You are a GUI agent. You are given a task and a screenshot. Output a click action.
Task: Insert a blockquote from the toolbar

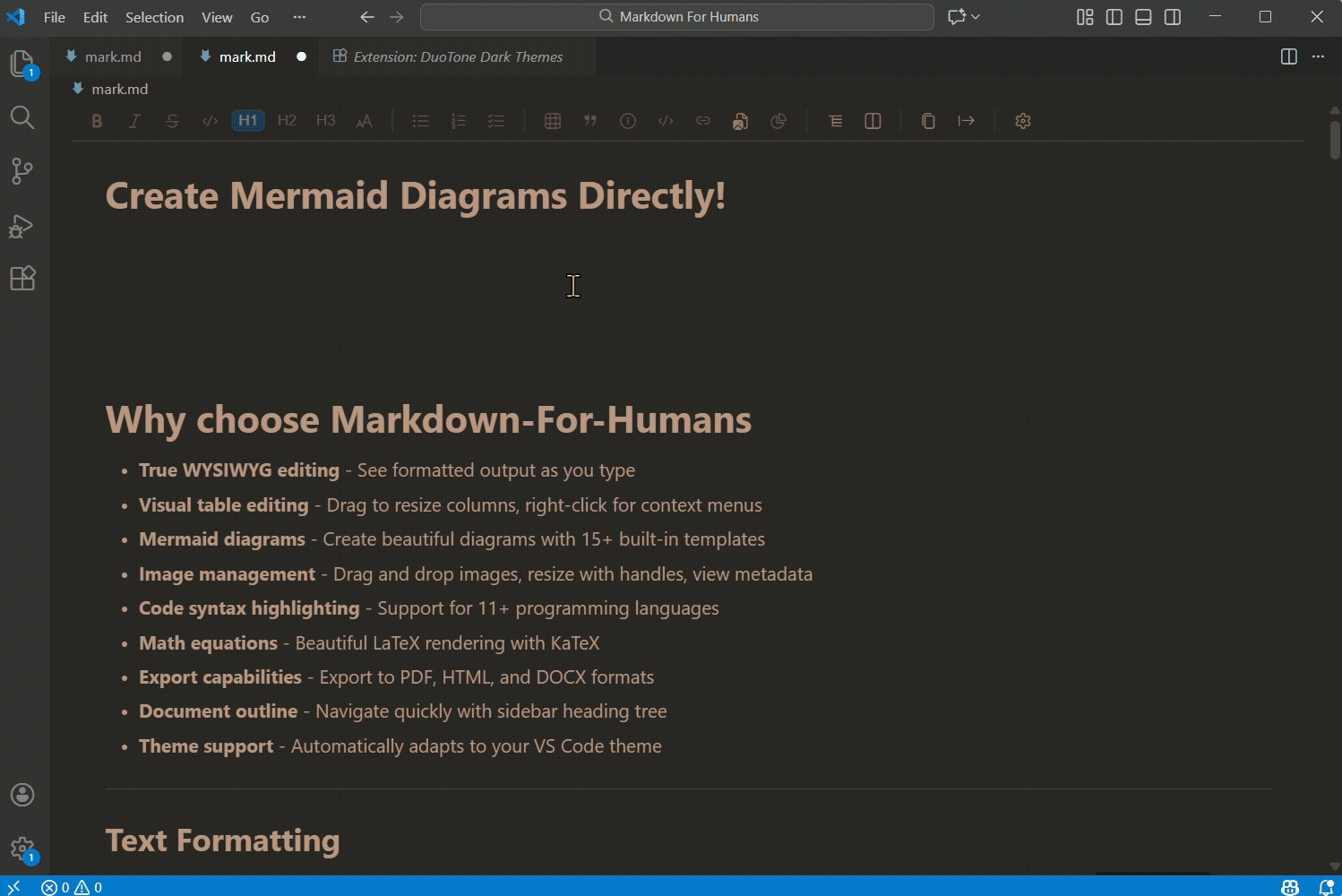(x=590, y=120)
